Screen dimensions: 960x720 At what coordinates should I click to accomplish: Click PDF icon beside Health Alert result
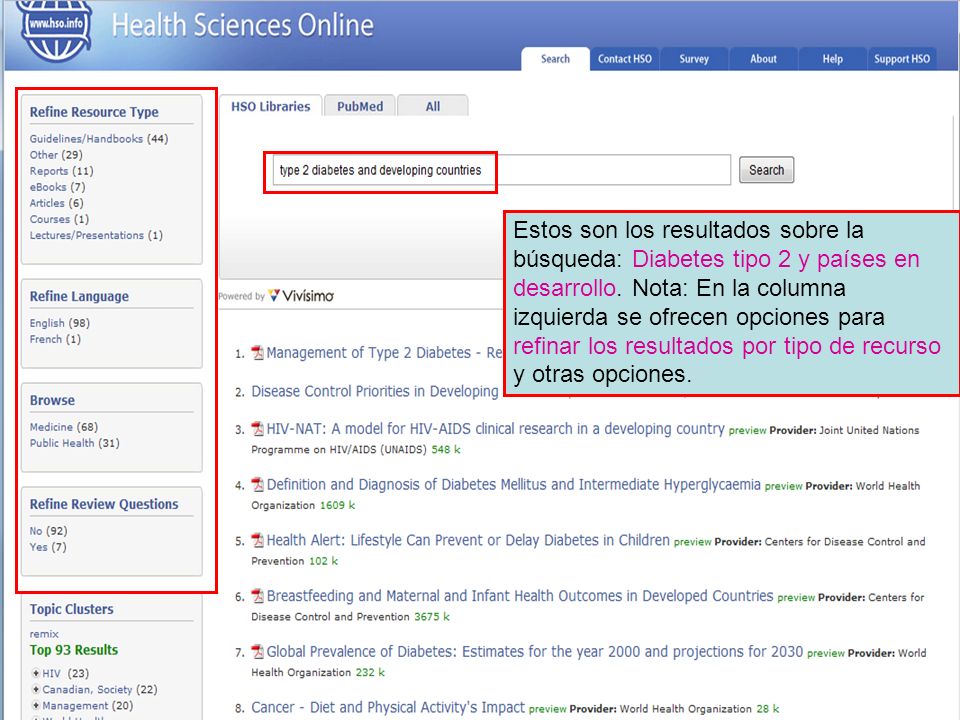click(258, 541)
